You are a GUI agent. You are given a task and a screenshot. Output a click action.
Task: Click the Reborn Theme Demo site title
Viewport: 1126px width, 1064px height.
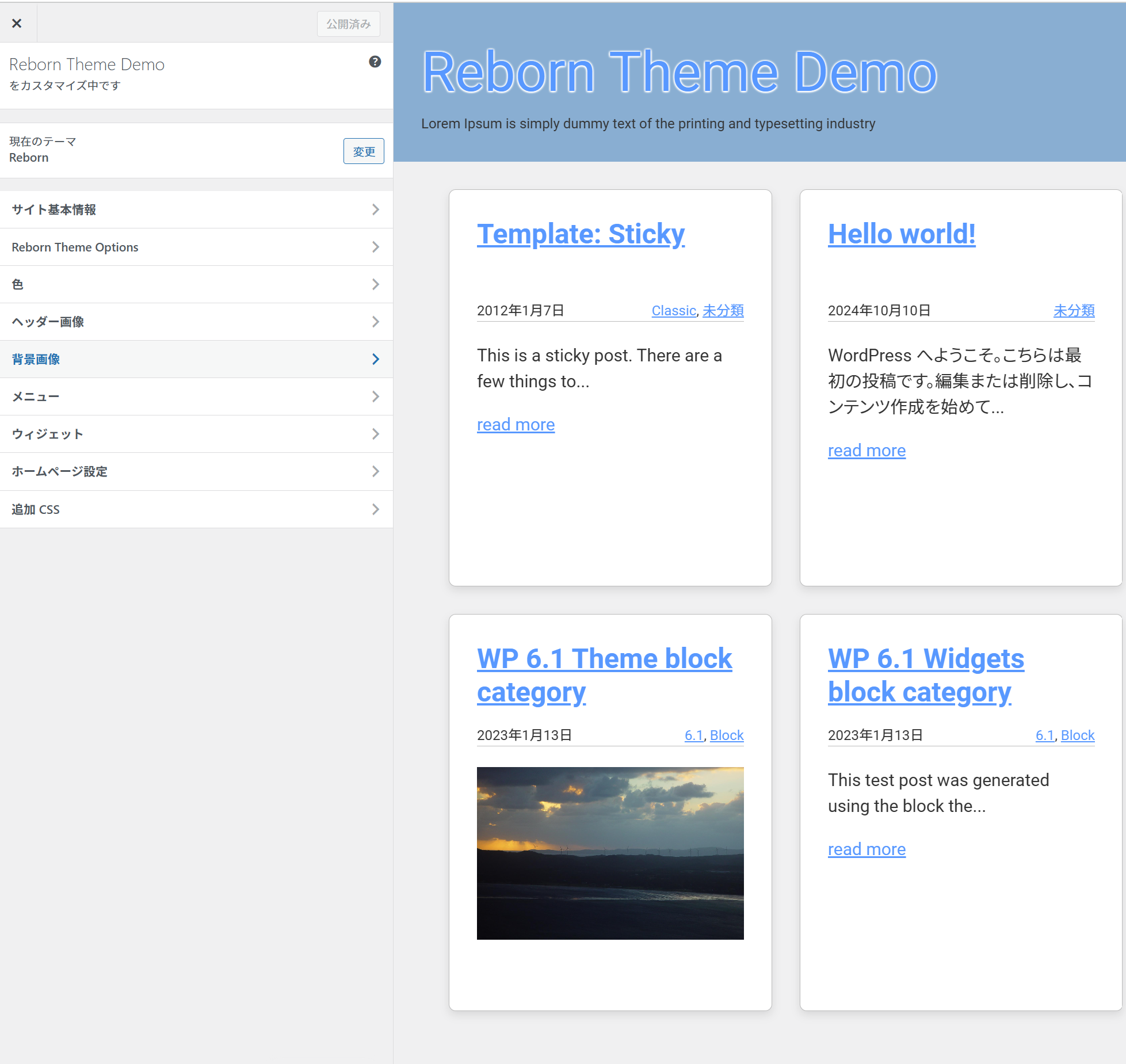(x=679, y=73)
